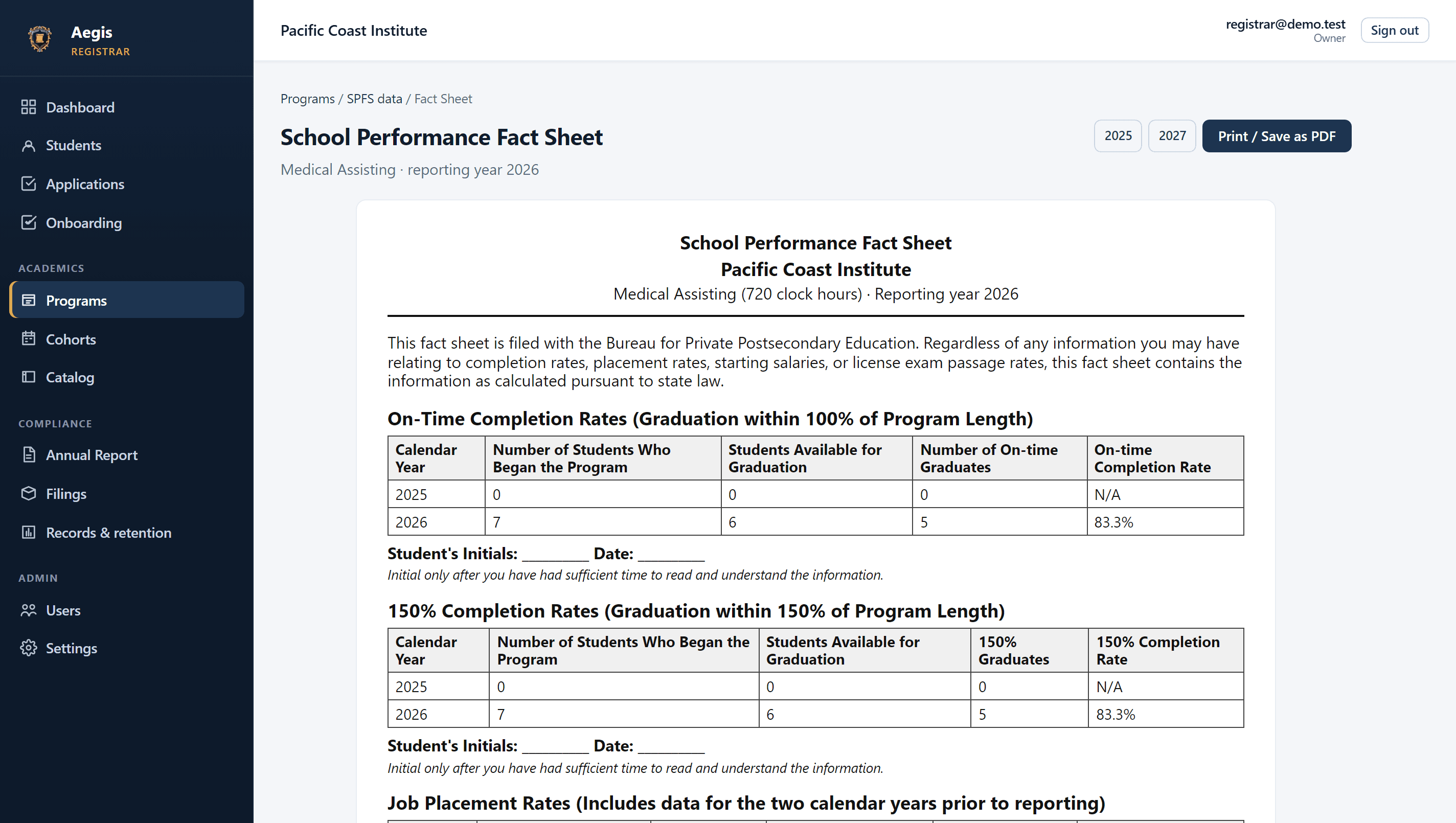Screen dimensions: 1456x823
Task: Select On-Time Completion Rates section heading
Action: (710, 419)
